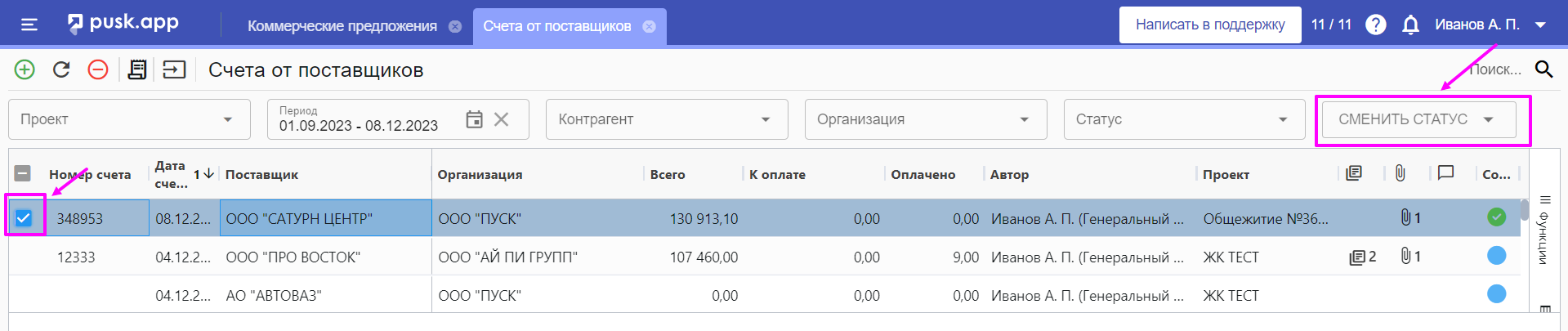Click the К оплате column header
This screenshot has height=331, width=1568.
click(x=777, y=174)
